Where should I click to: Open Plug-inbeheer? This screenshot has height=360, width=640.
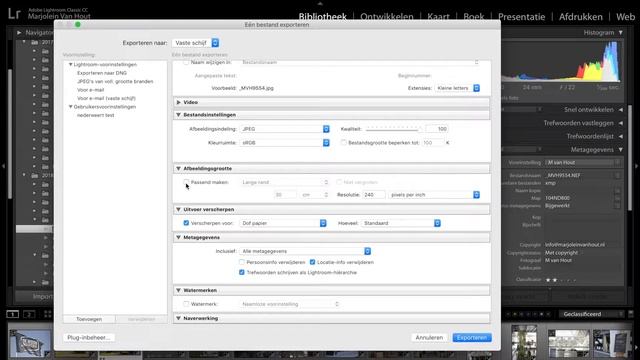click(x=89, y=338)
